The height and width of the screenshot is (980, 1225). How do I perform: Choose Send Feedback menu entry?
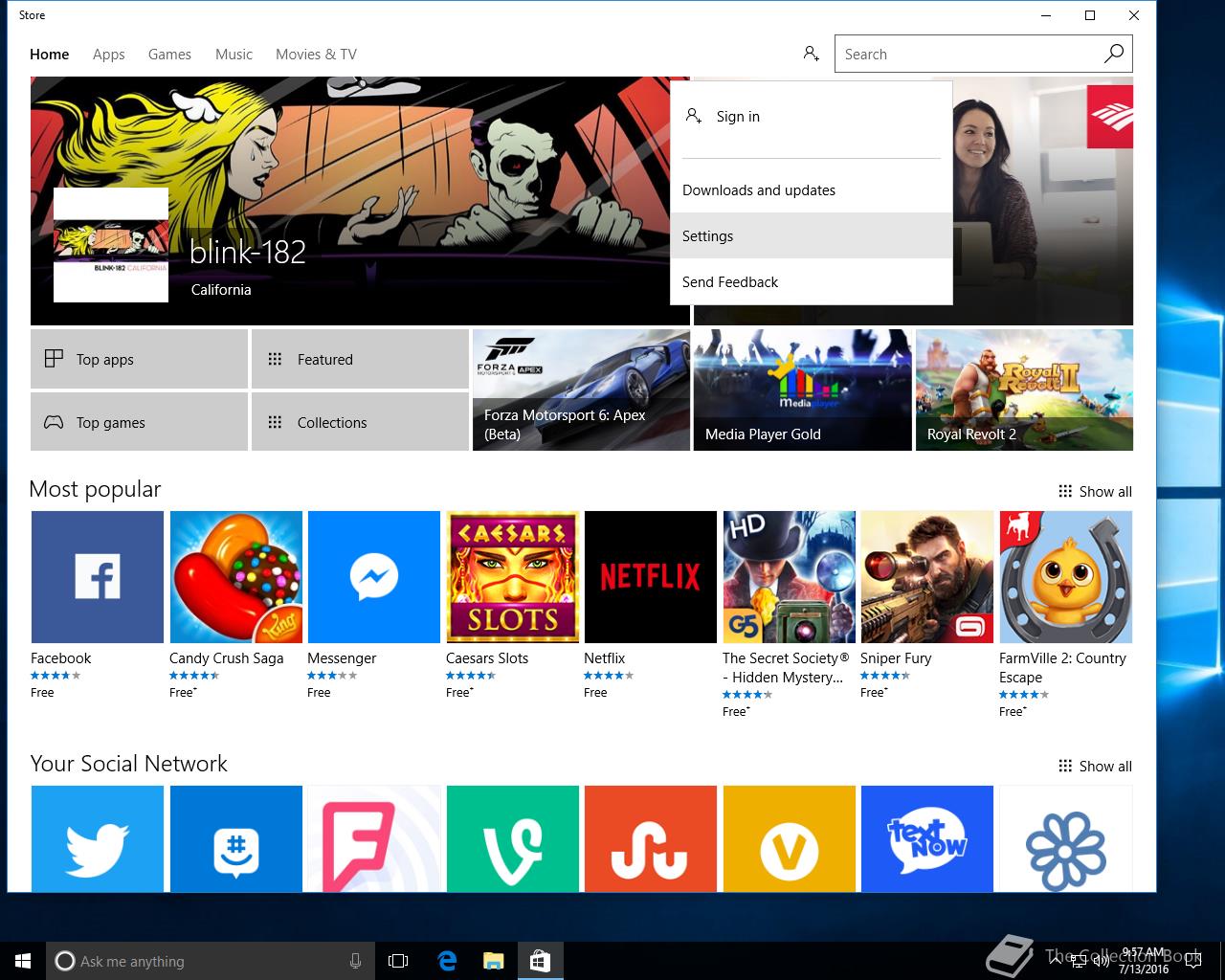point(812,281)
